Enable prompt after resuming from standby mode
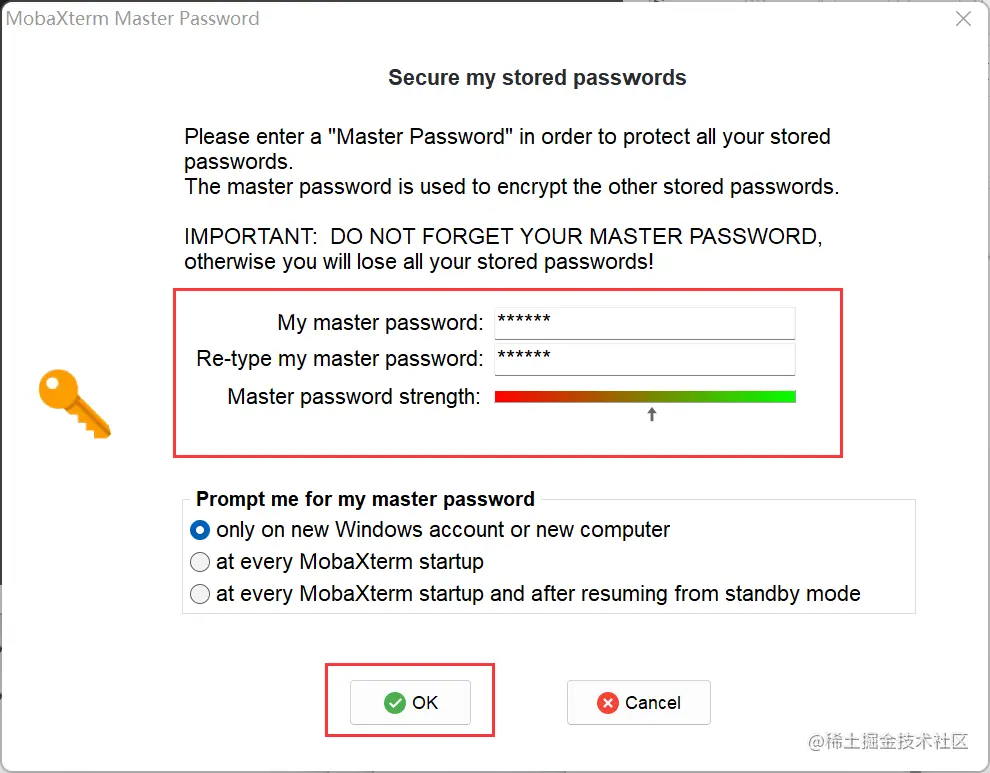Image resolution: width=990 pixels, height=773 pixels. pyautogui.click(x=200, y=594)
